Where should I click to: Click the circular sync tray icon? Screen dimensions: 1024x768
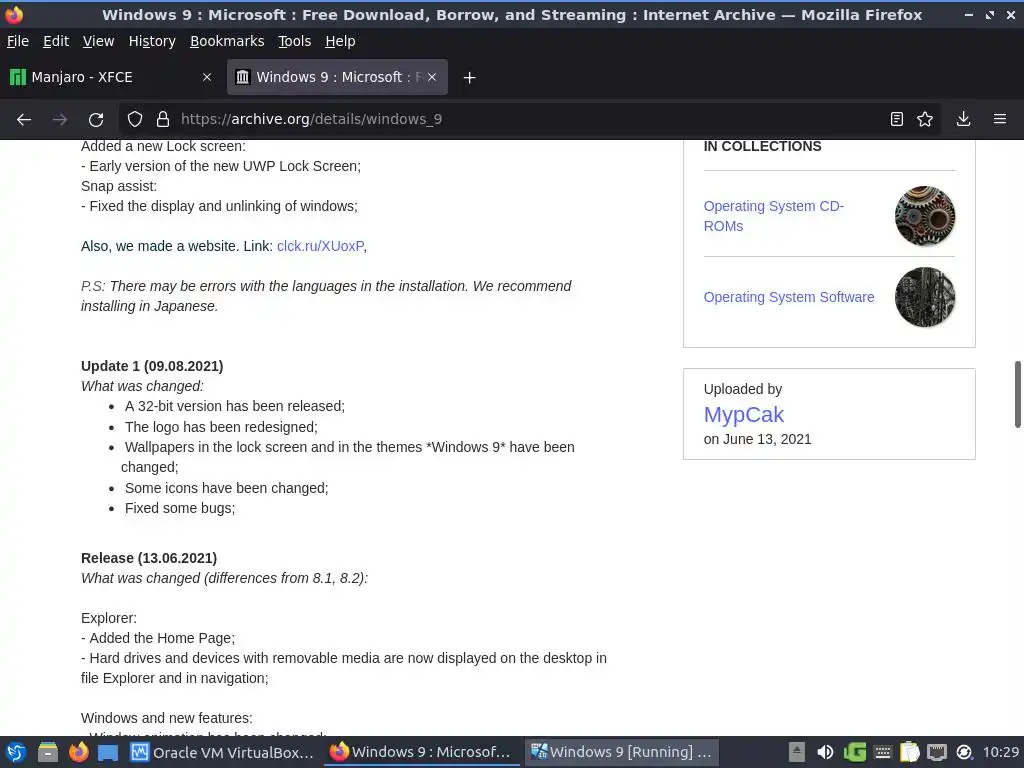pyautogui.click(x=964, y=752)
